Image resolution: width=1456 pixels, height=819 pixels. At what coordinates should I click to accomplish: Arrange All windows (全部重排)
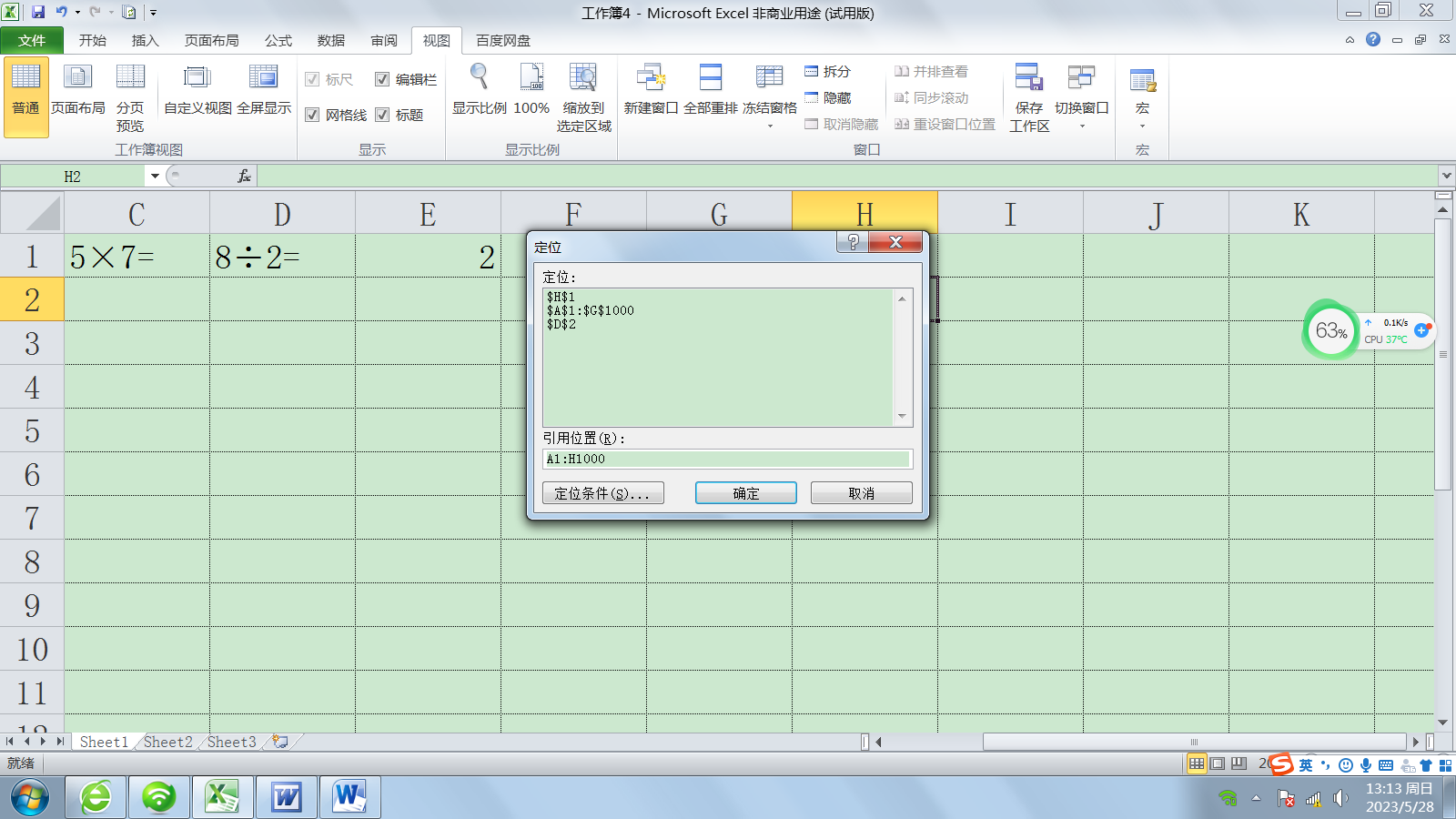(x=711, y=89)
